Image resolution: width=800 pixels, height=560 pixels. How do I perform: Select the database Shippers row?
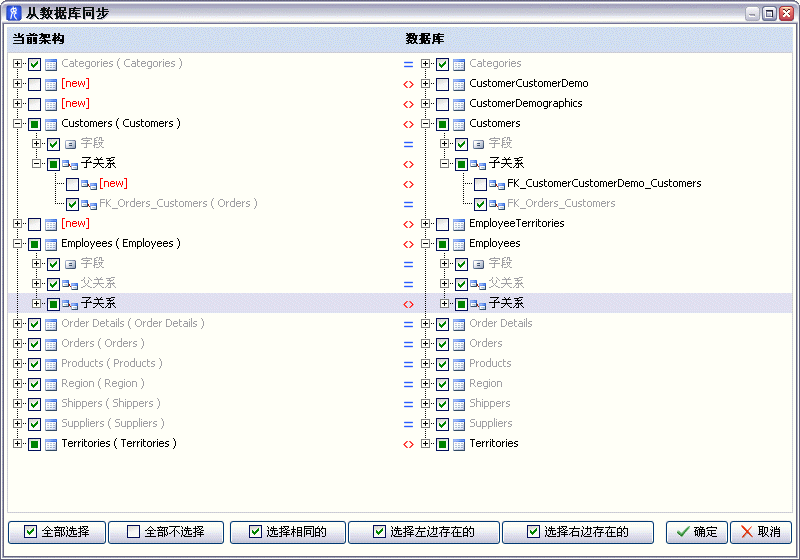coord(489,403)
